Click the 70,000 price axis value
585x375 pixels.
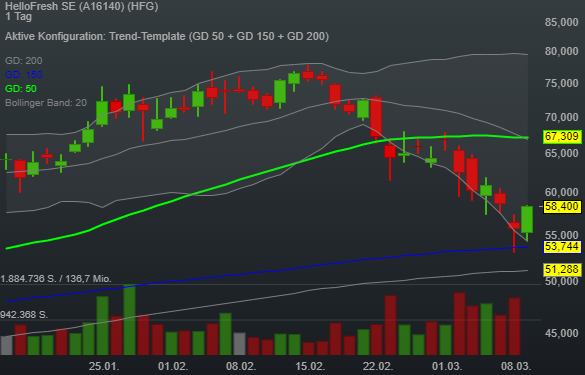[561, 118]
